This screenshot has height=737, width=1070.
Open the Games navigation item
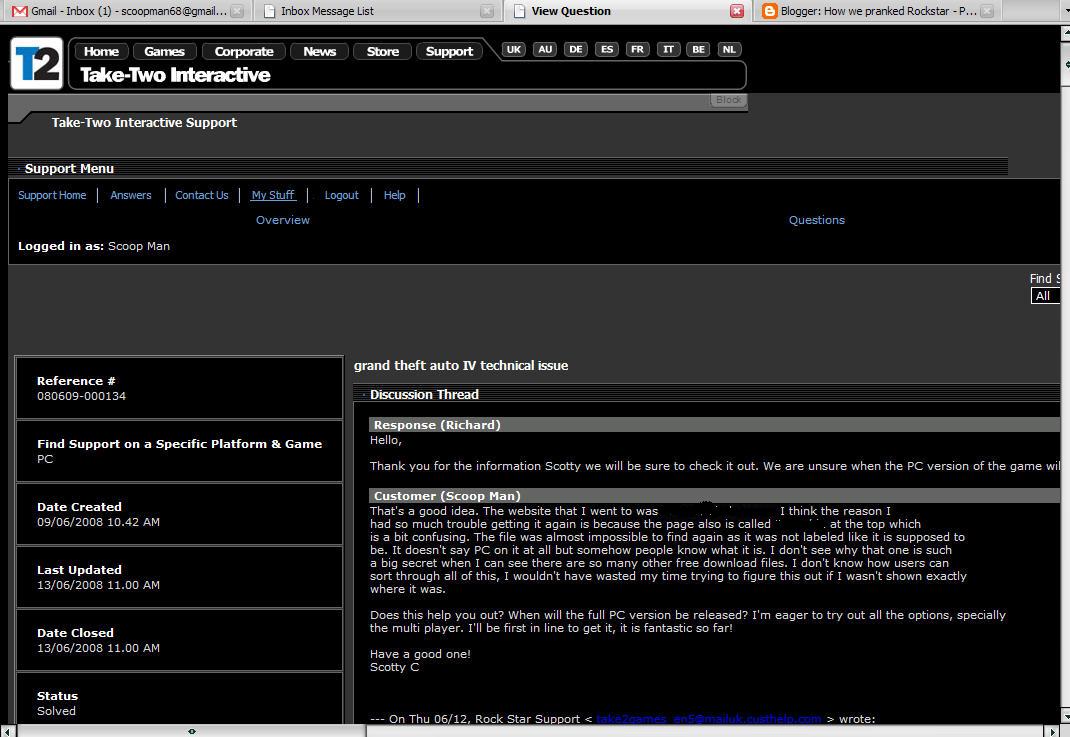tap(164, 51)
